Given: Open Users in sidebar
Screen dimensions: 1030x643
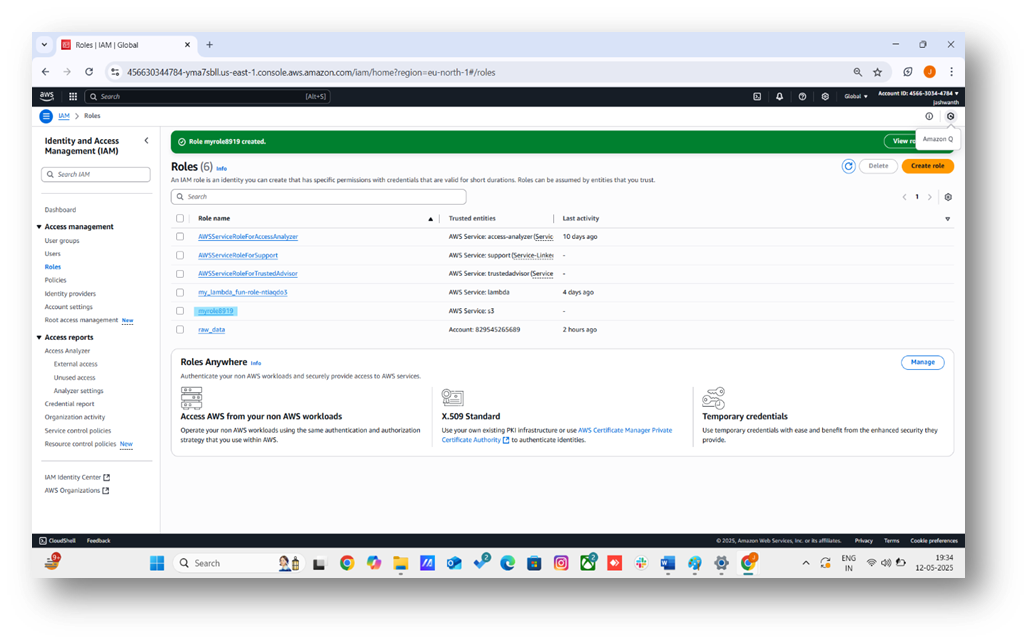Looking at the screenshot, I should click(x=53, y=254).
